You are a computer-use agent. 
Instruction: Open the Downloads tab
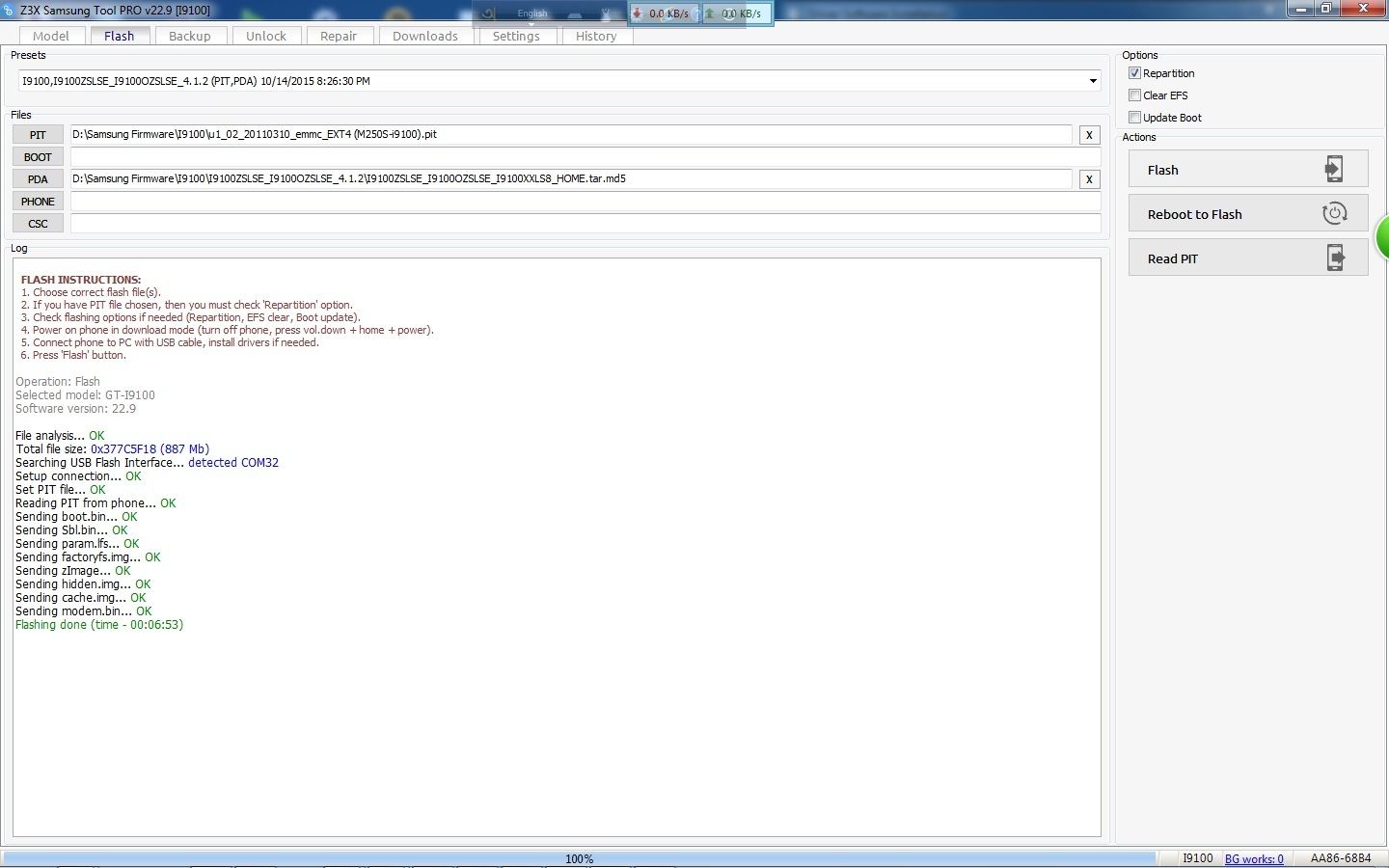(425, 36)
